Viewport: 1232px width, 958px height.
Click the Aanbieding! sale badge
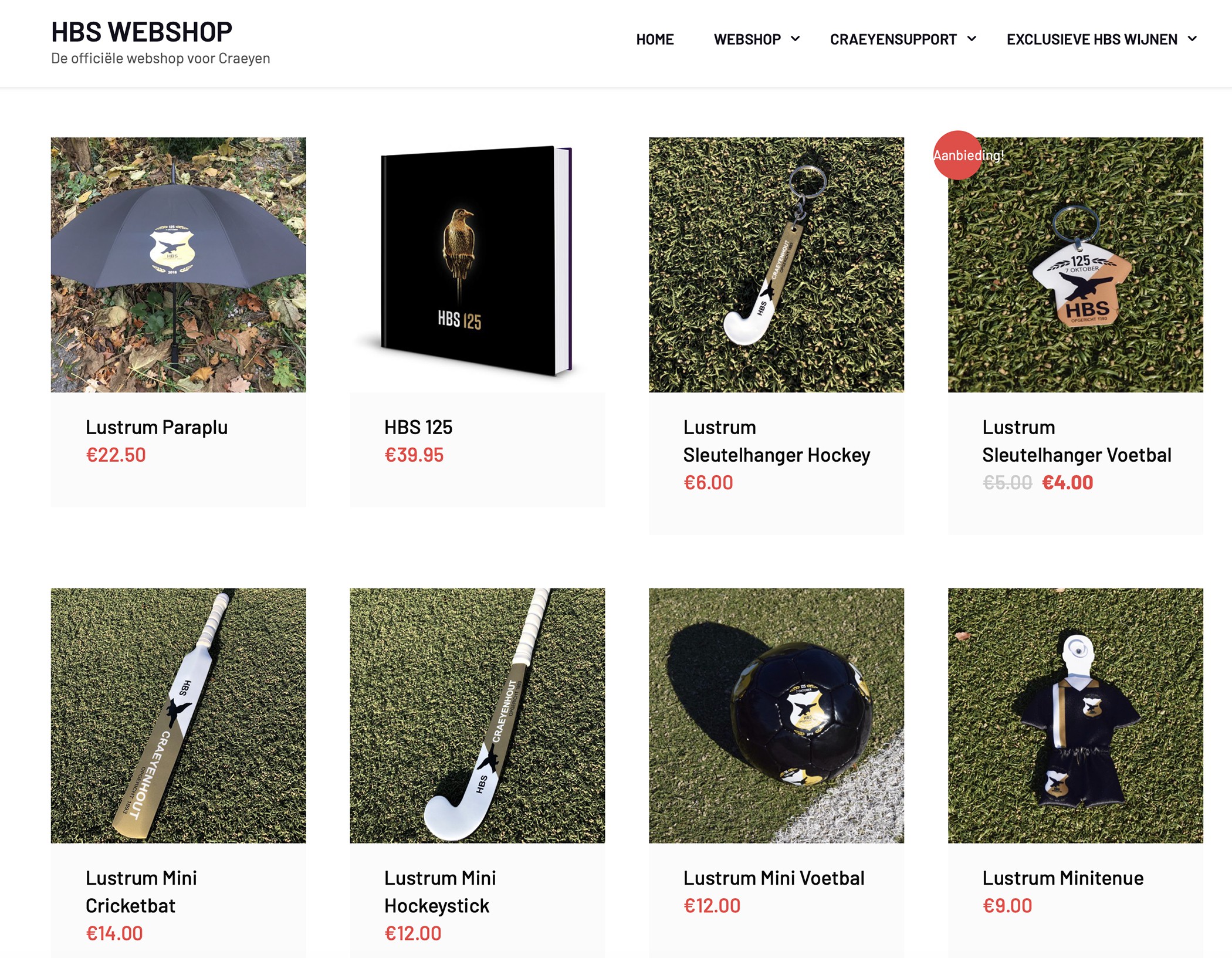958,155
